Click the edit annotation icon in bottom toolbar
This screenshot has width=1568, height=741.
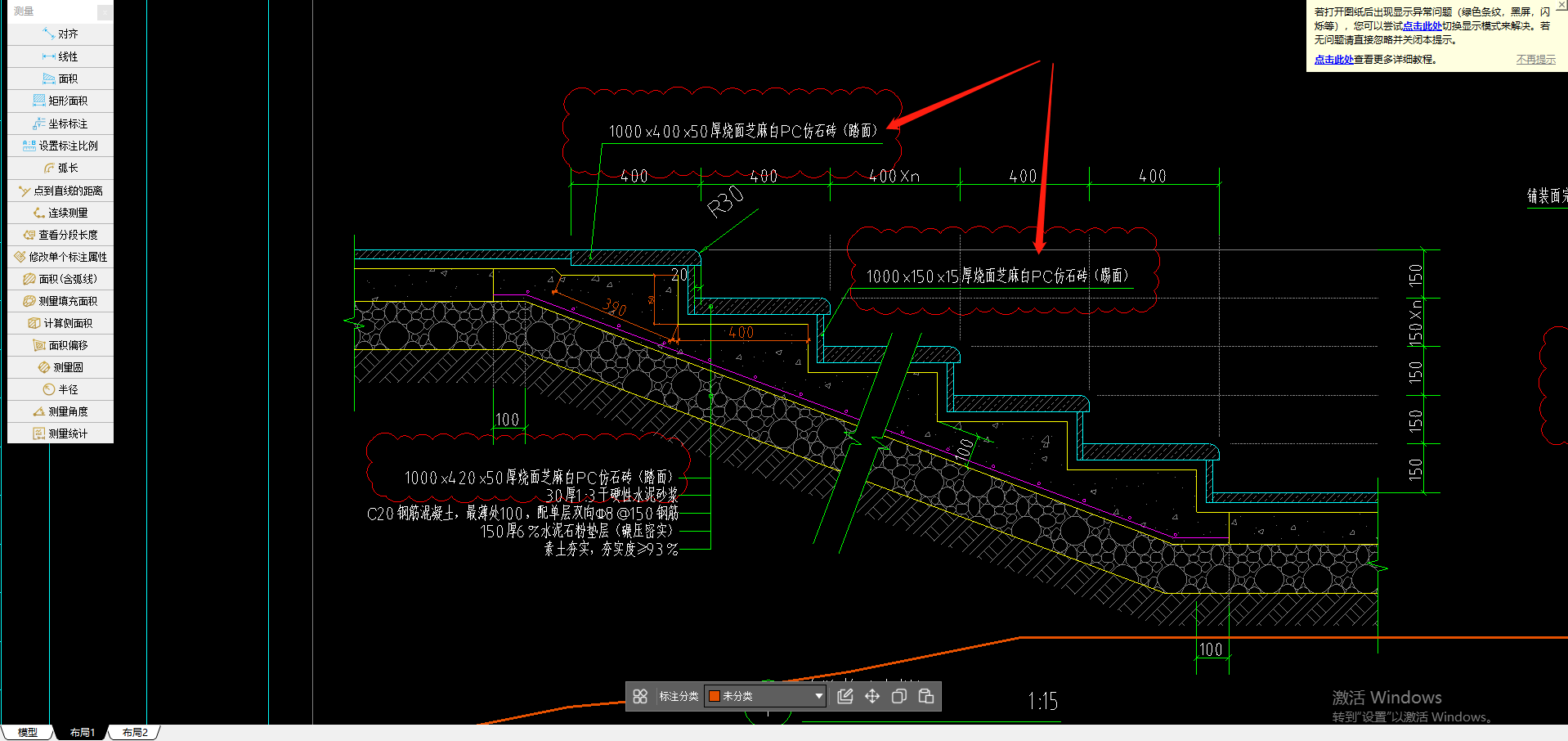pyautogui.click(x=845, y=696)
